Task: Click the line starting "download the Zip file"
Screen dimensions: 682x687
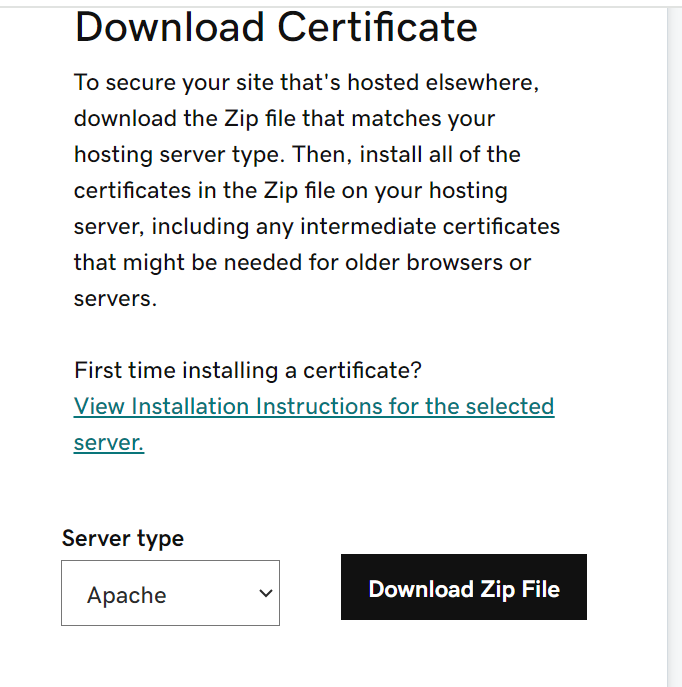Action: (x=284, y=118)
